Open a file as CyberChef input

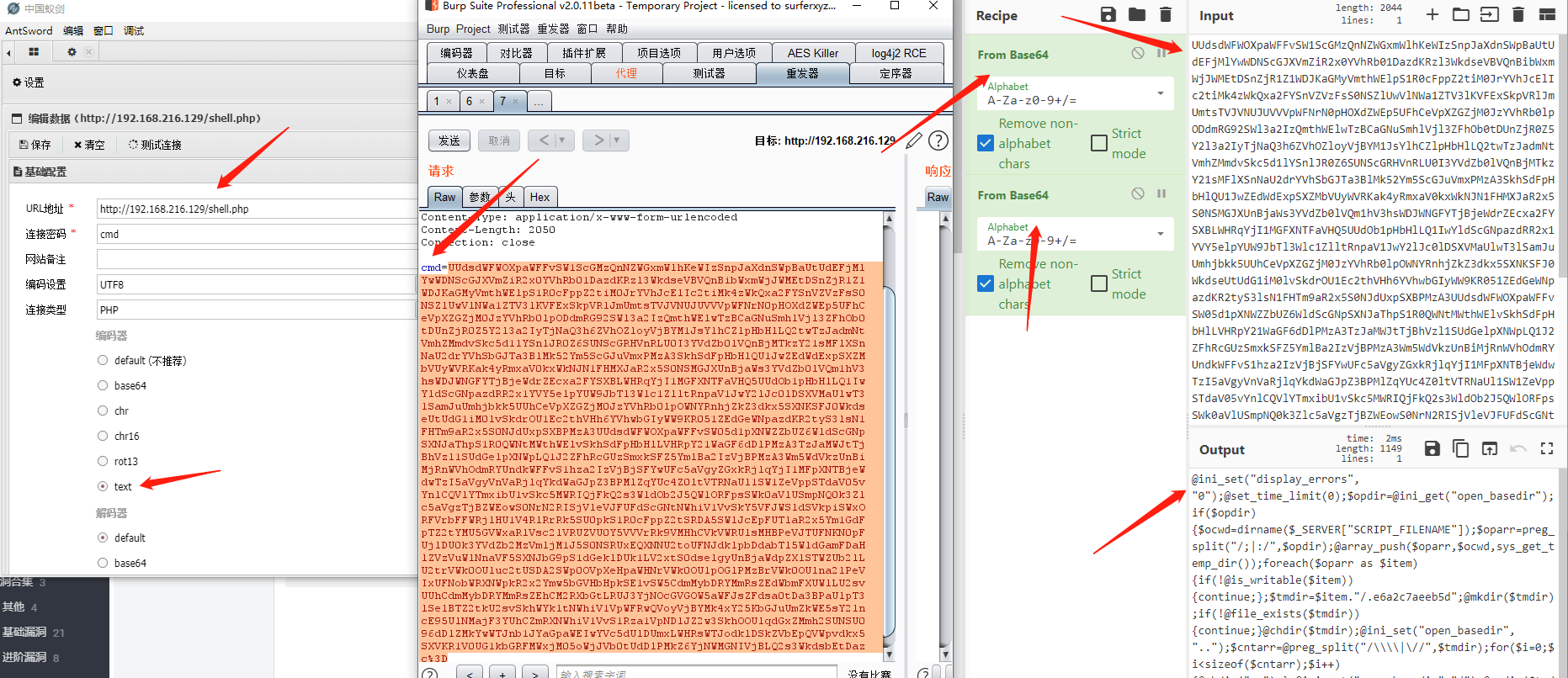[x=1490, y=14]
